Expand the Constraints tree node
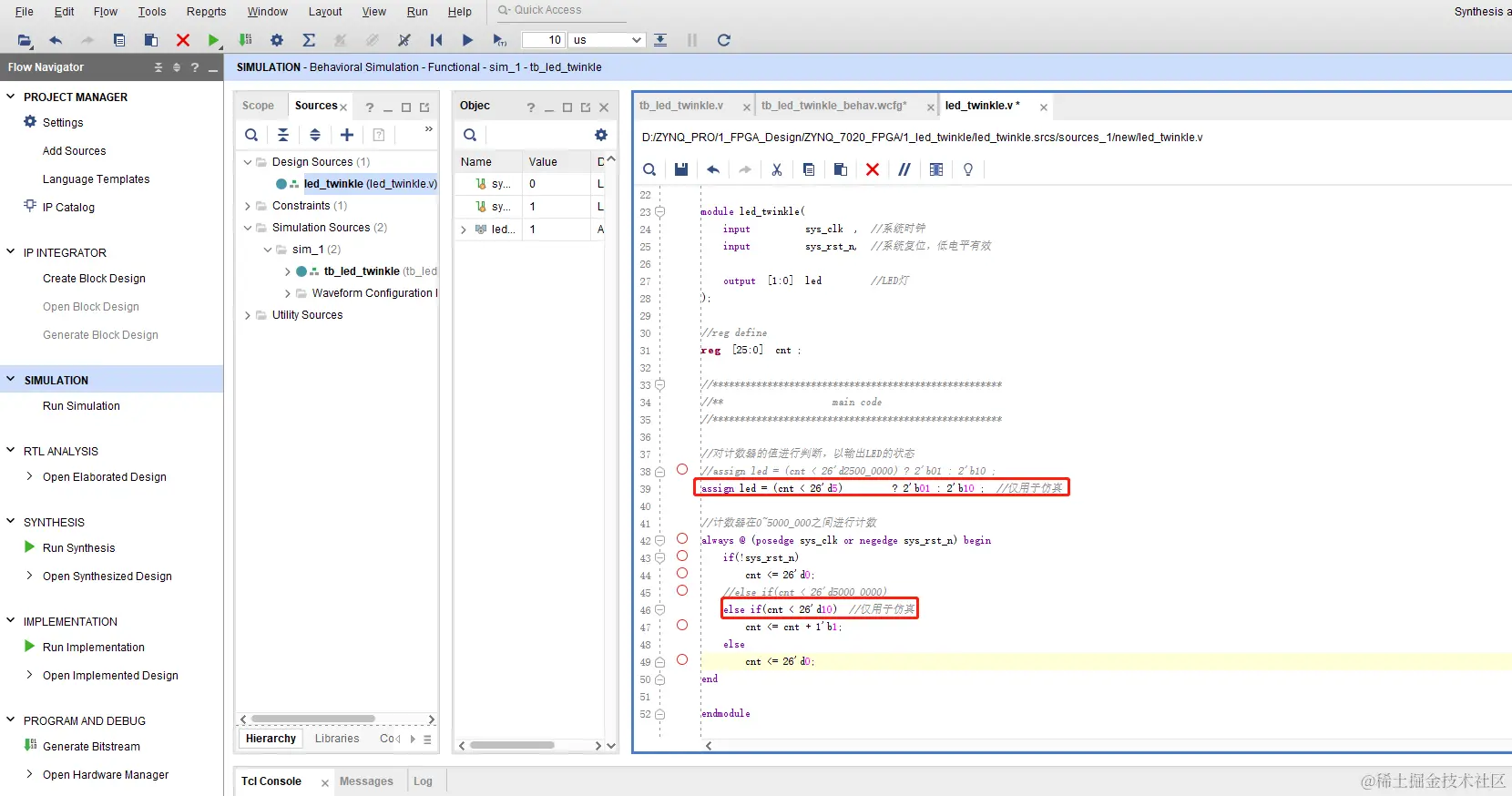 pos(248,206)
